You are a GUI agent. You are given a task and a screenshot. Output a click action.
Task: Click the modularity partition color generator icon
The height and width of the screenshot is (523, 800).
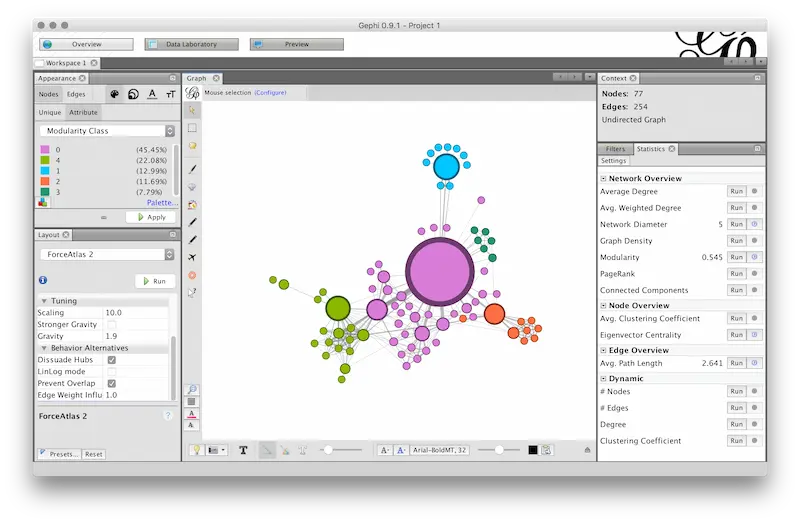click(x=43, y=203)
